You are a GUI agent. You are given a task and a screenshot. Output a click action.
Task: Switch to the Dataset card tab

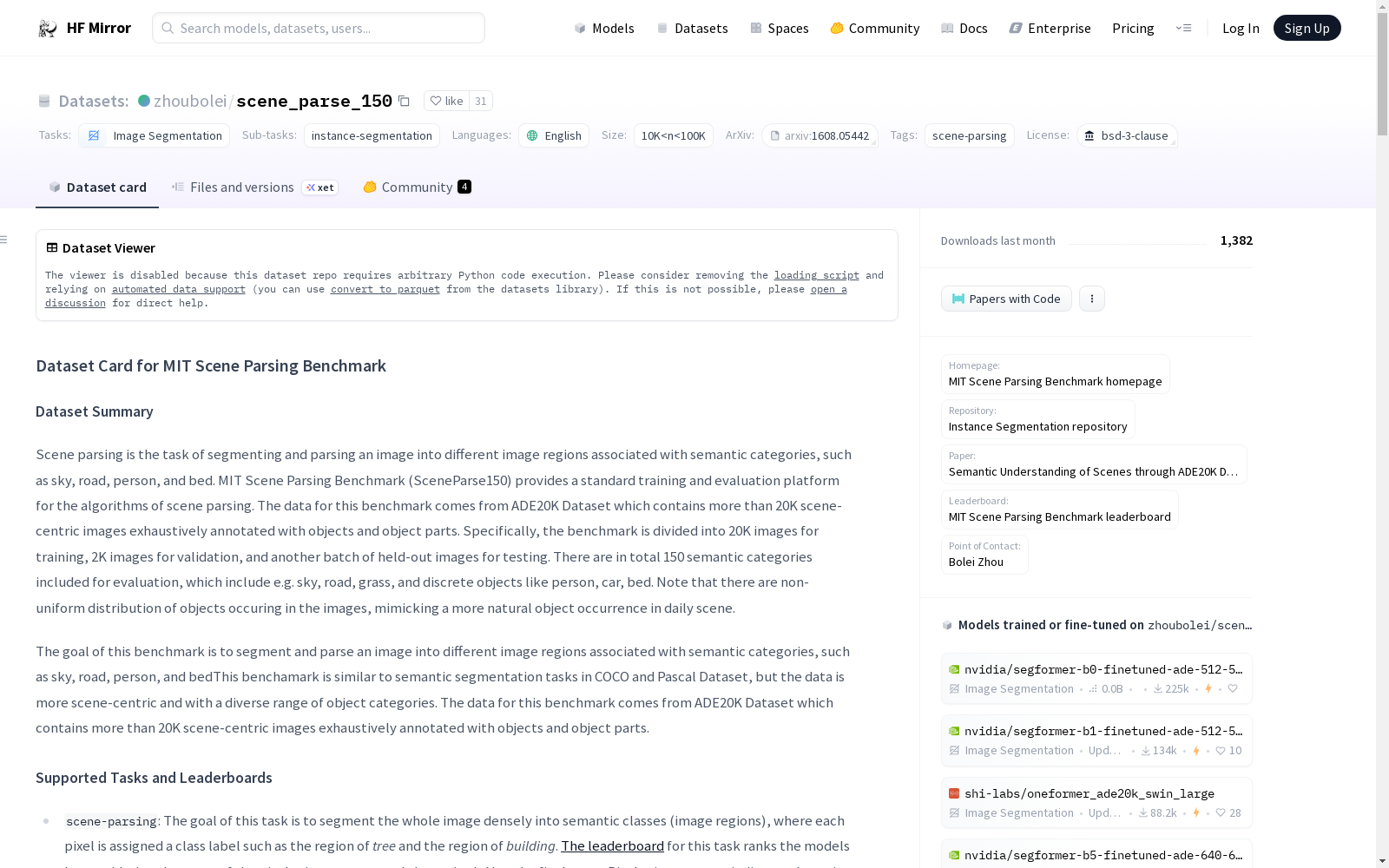pos(97,187)
